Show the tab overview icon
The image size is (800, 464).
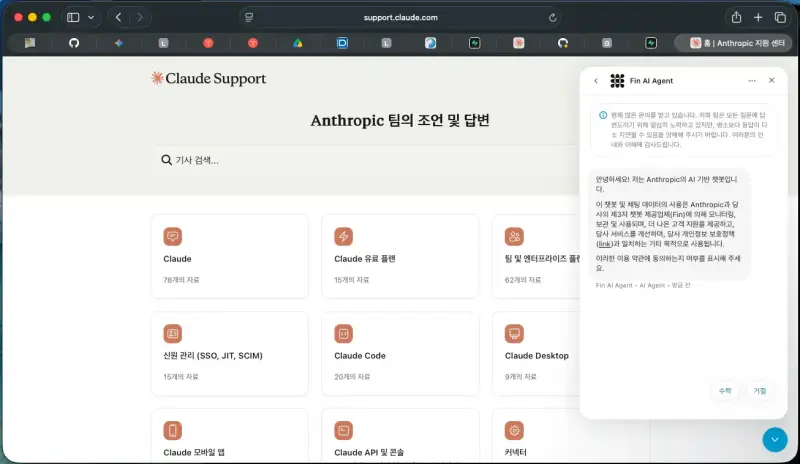(780, 17)
